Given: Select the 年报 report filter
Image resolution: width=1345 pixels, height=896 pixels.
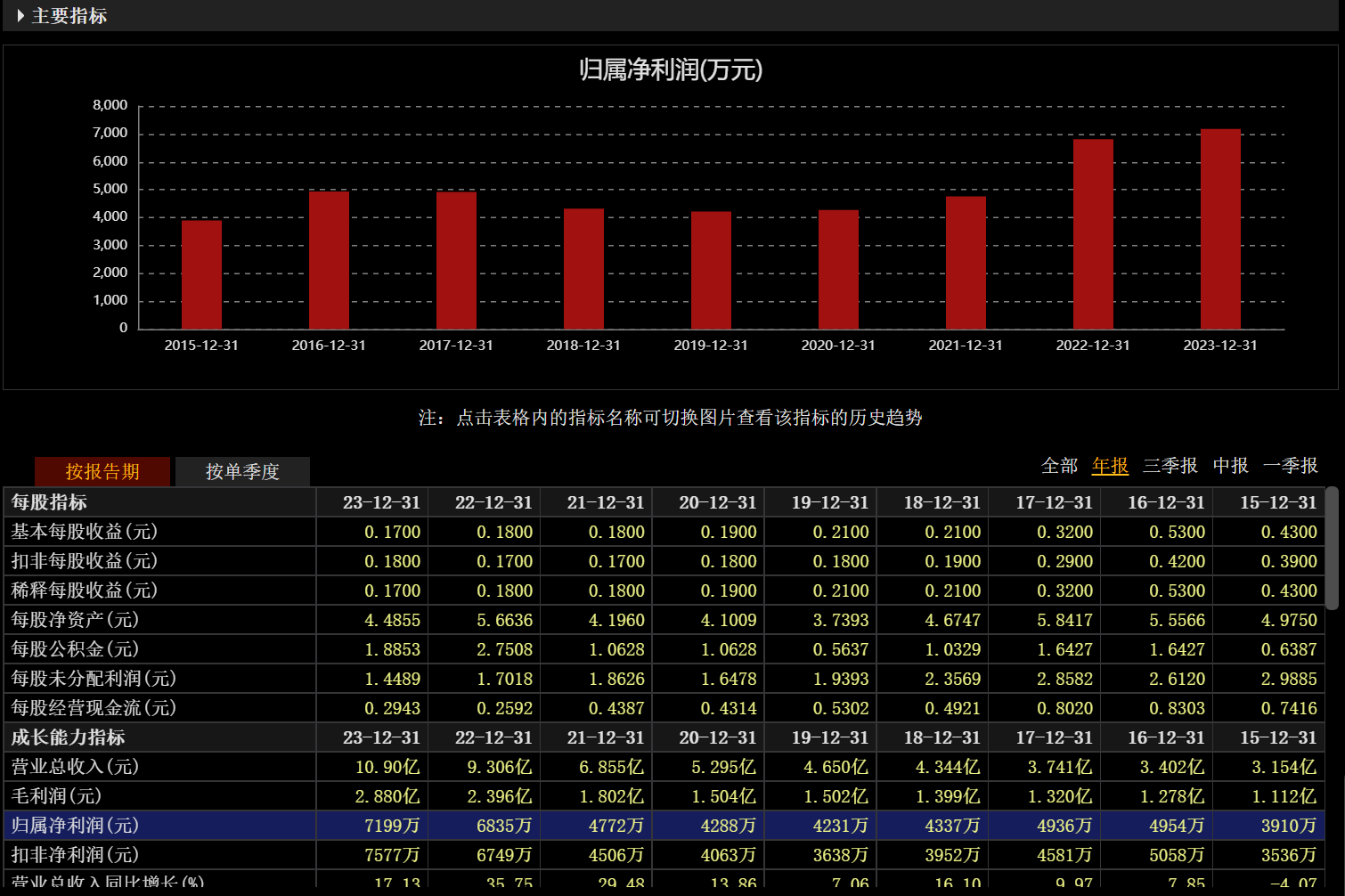Looking at the screenshot, I should [x=1110, y=466].
